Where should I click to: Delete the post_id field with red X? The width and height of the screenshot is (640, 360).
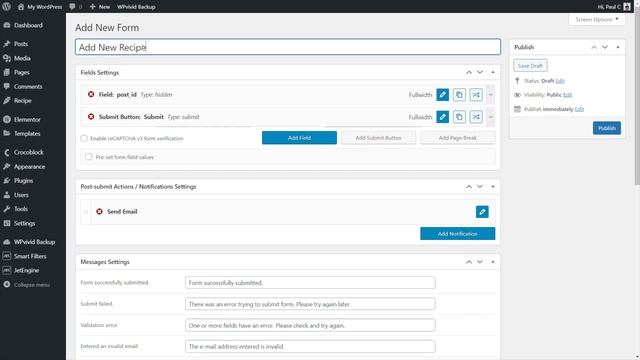(x=91, y=94)
